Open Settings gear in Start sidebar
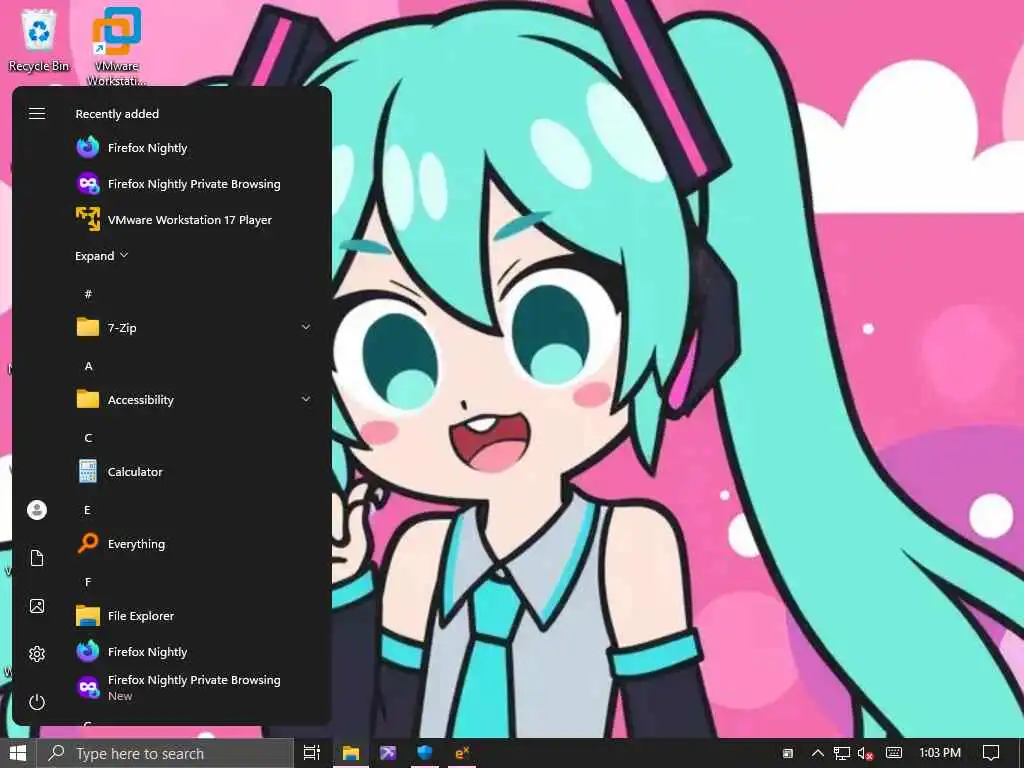This screenshot has height=768, width=1024. (37, 654)
